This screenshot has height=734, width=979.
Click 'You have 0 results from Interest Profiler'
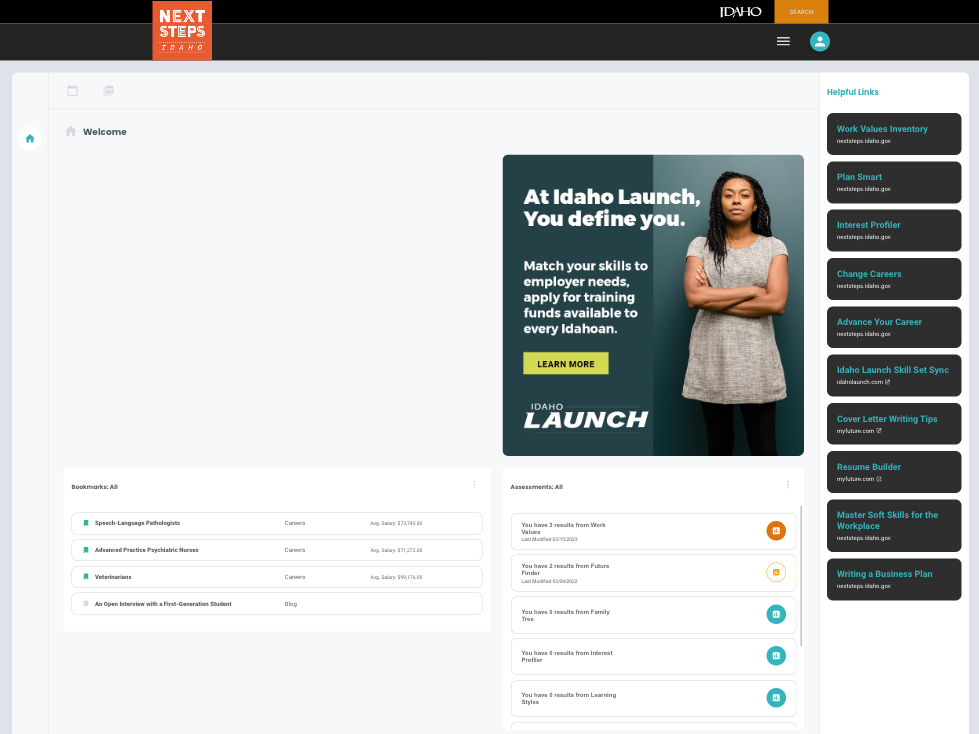click(x=567, y=656)
